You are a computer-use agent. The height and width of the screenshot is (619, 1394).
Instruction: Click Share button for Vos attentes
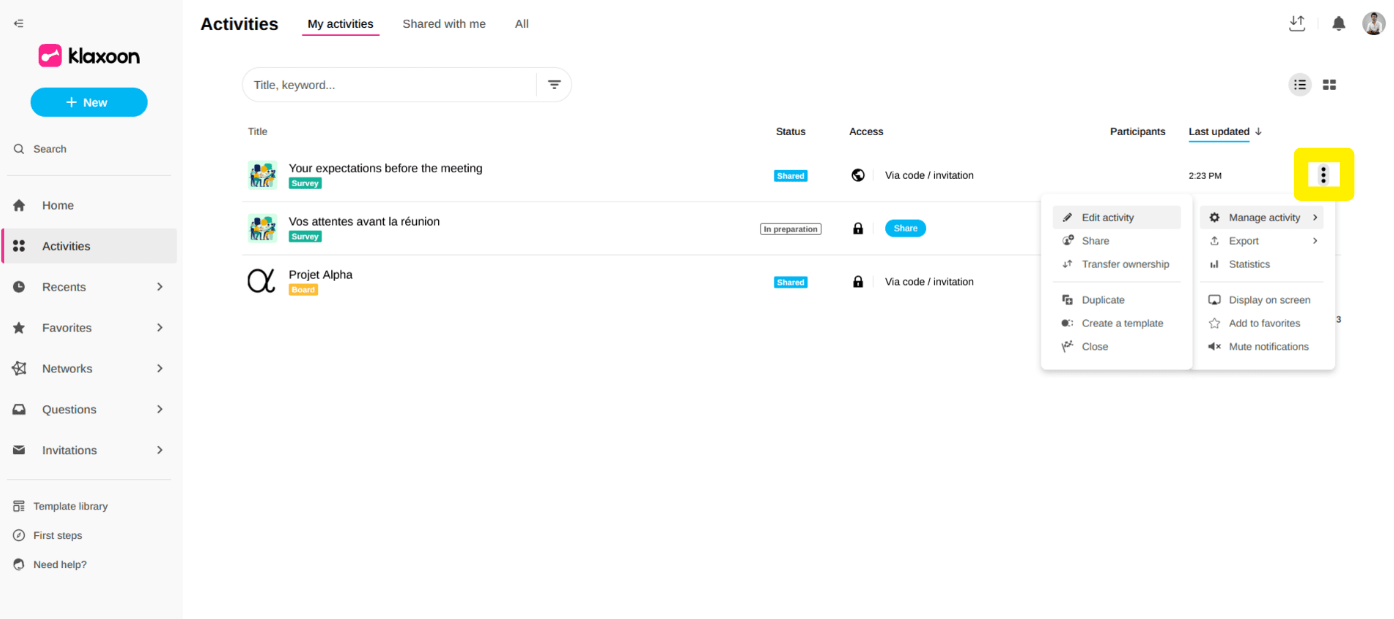click(905, 228)
